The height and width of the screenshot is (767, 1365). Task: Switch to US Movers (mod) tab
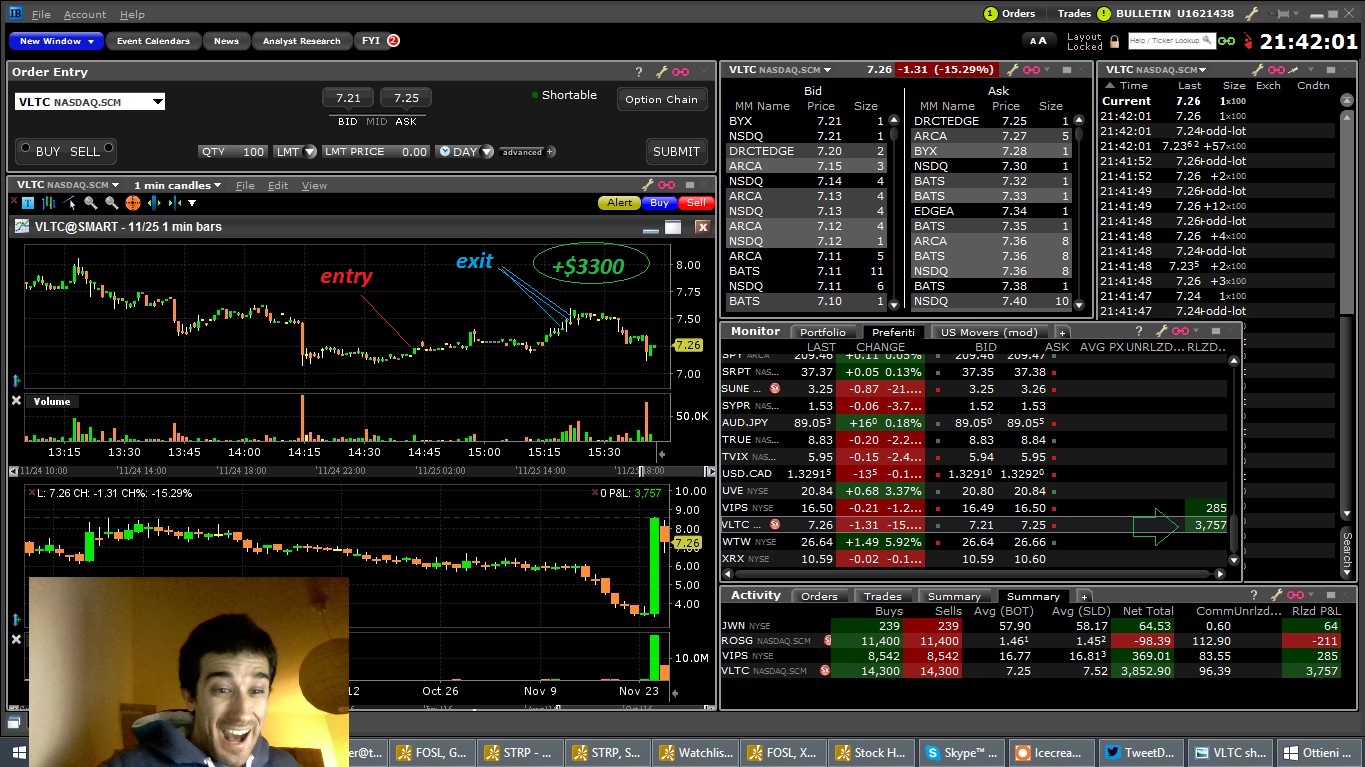990,332
